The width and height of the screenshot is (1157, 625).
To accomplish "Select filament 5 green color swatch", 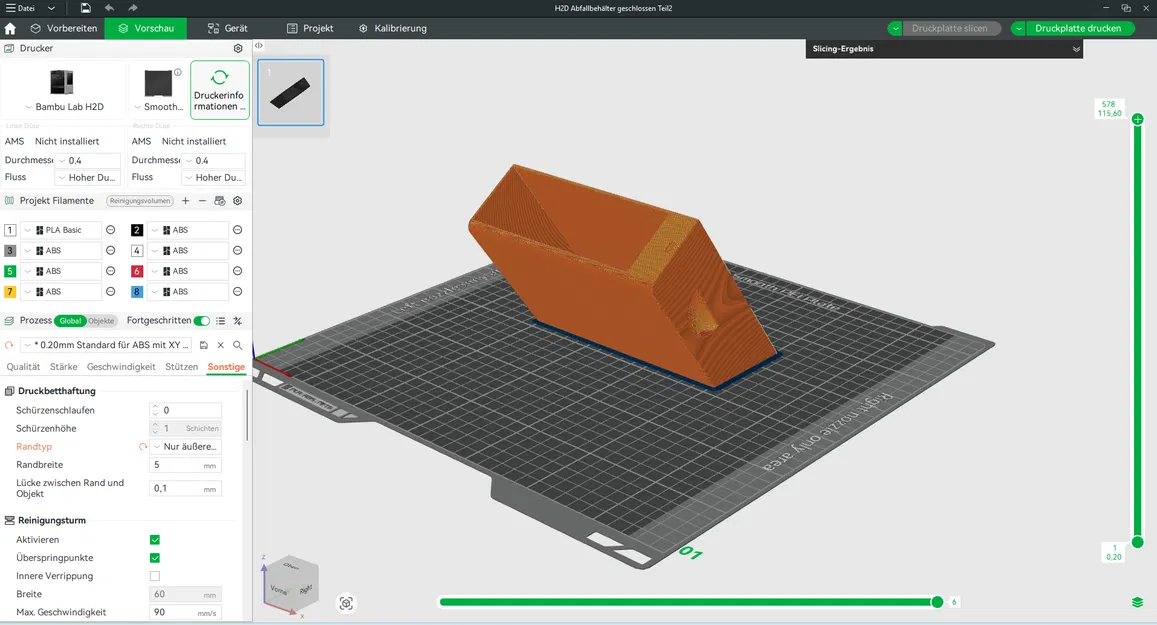I will click(x=10, y=272).
